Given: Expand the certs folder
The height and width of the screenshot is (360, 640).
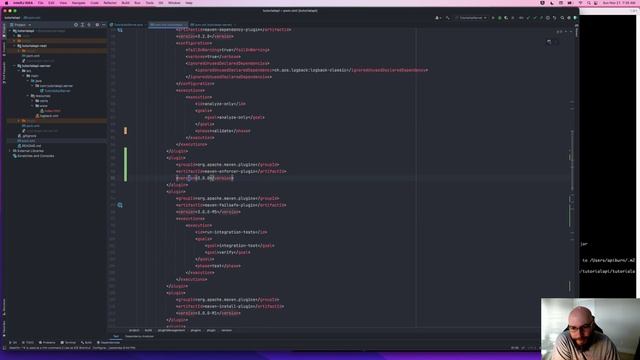Looking at the screenshot, I should coord(33,100).
